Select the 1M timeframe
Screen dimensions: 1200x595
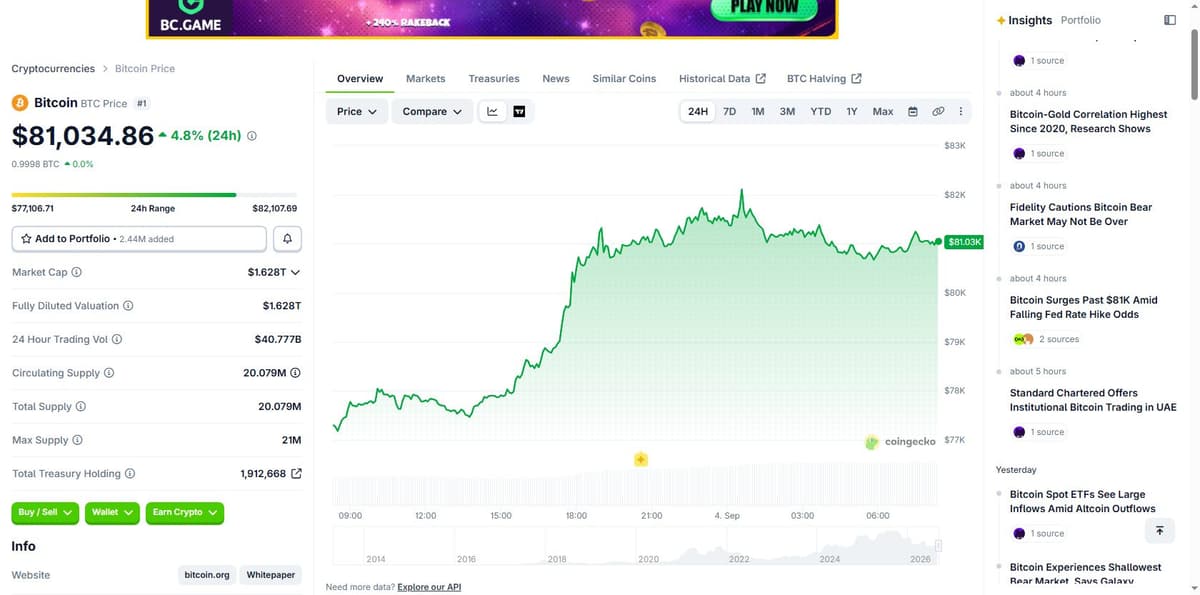[758, 111]
